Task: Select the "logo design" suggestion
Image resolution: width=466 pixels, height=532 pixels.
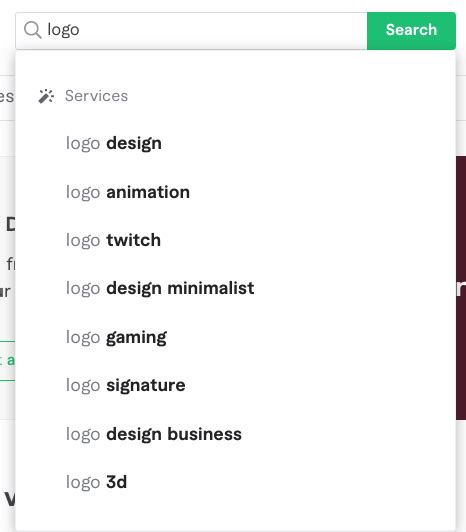Action: (236, 144)
